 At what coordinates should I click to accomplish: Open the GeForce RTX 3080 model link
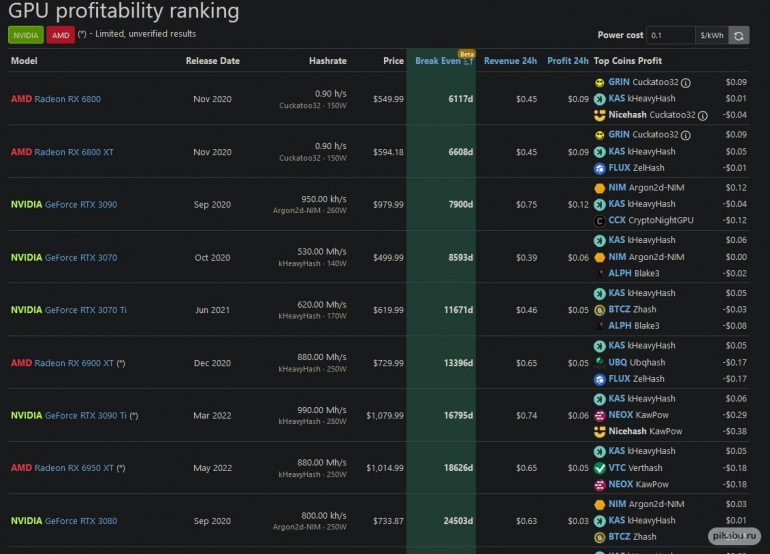[80, 521]
